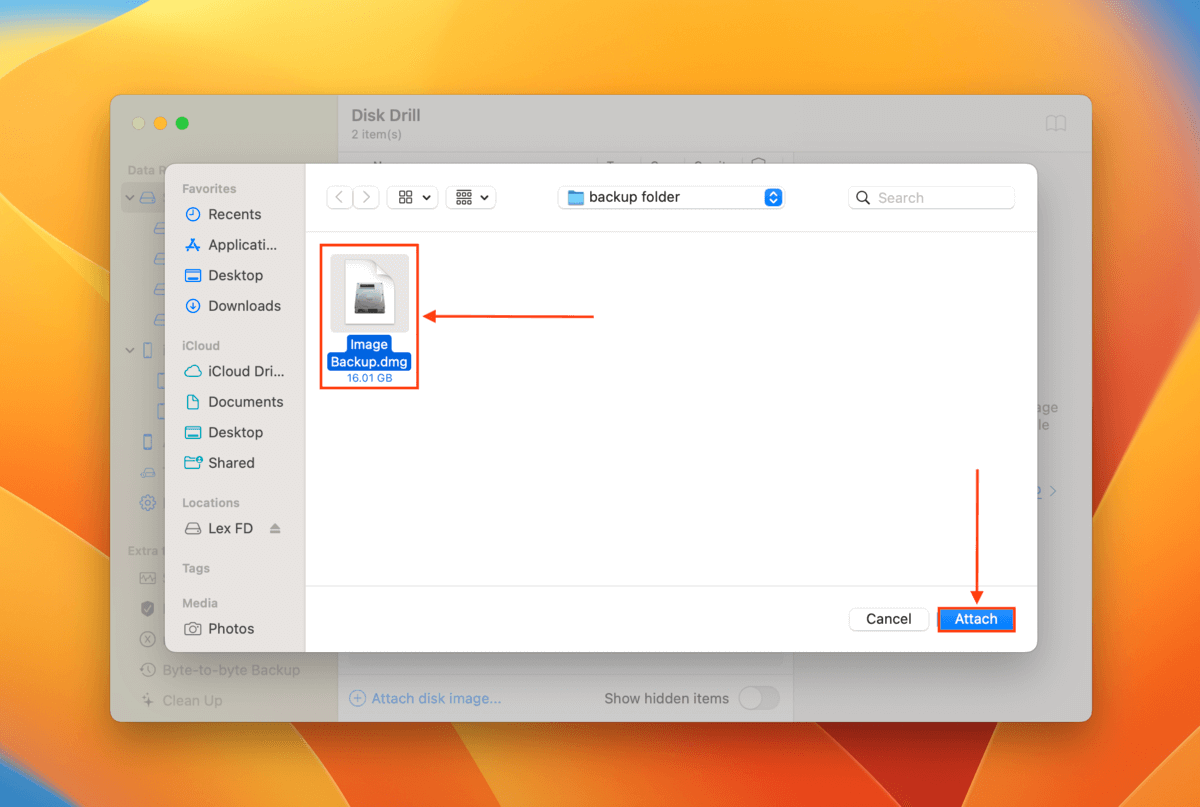
Task: Go forward with the right chevron
Action: click(x=367, y=197)
